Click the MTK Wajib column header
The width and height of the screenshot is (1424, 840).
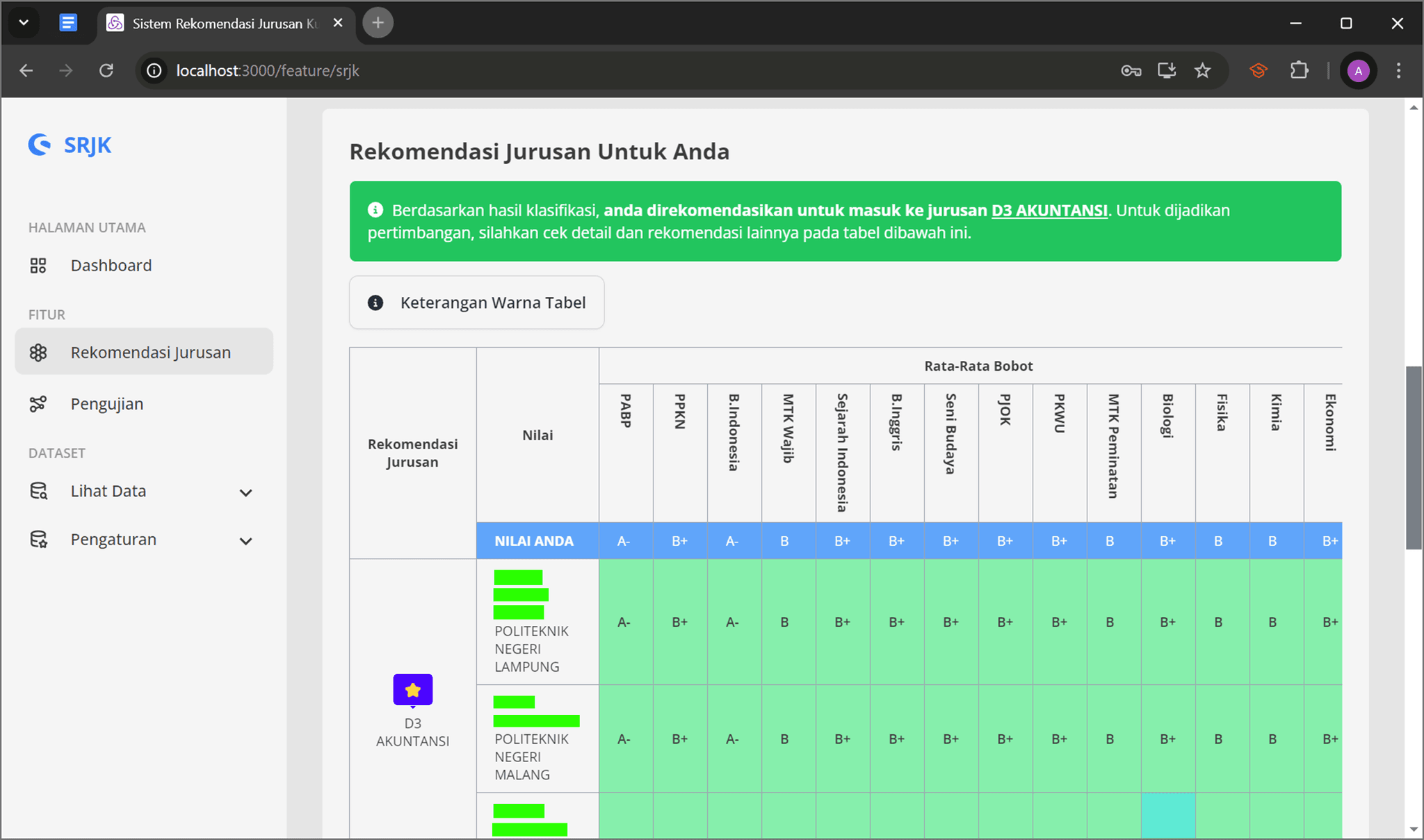(788, 453)
